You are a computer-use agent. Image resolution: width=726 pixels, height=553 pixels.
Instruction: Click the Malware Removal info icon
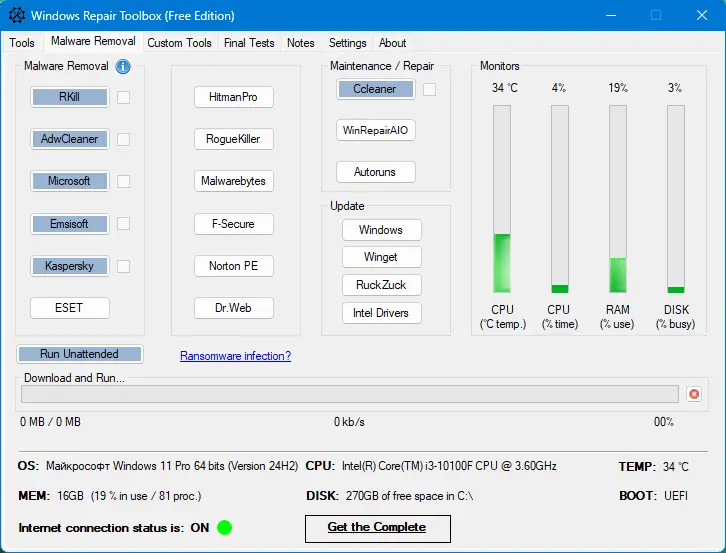pyautogui.click(x=123, y=67)
